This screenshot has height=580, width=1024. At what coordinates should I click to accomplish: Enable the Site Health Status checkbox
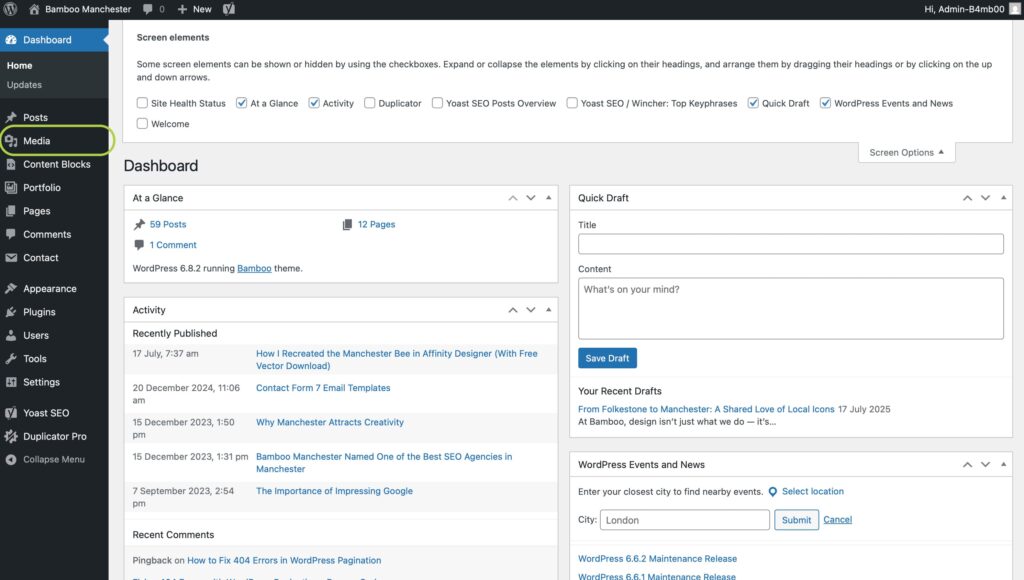point(142,103)
